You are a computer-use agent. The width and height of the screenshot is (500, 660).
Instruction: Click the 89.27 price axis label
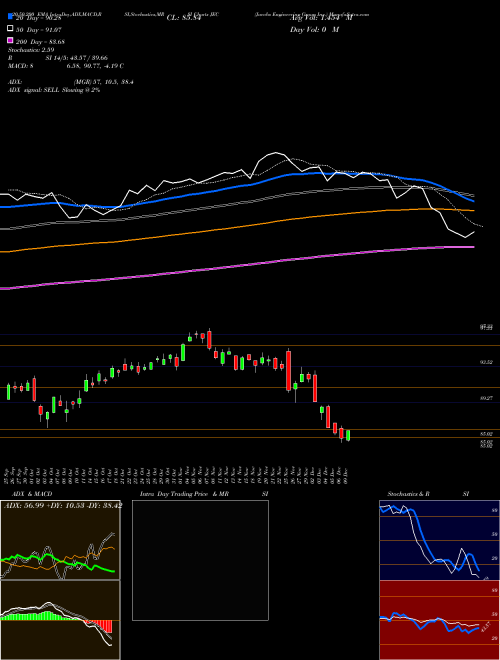[486, 398]
